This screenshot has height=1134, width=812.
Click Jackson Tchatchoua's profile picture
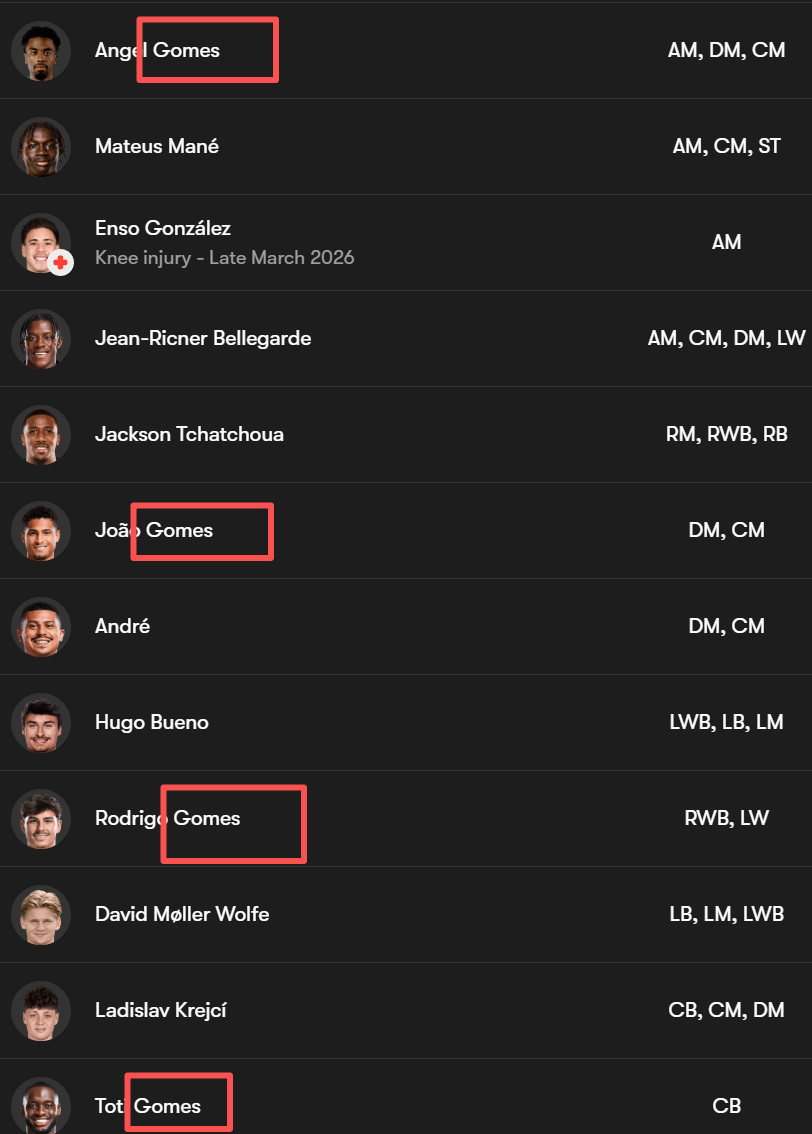click(x=41, y=434)
